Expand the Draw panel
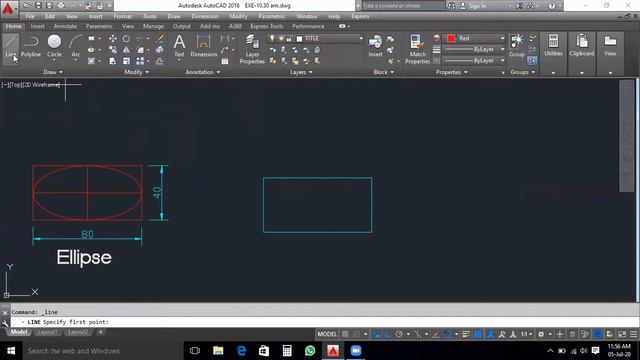The width and height of the screenshot is (640, 360). (53, 72)
